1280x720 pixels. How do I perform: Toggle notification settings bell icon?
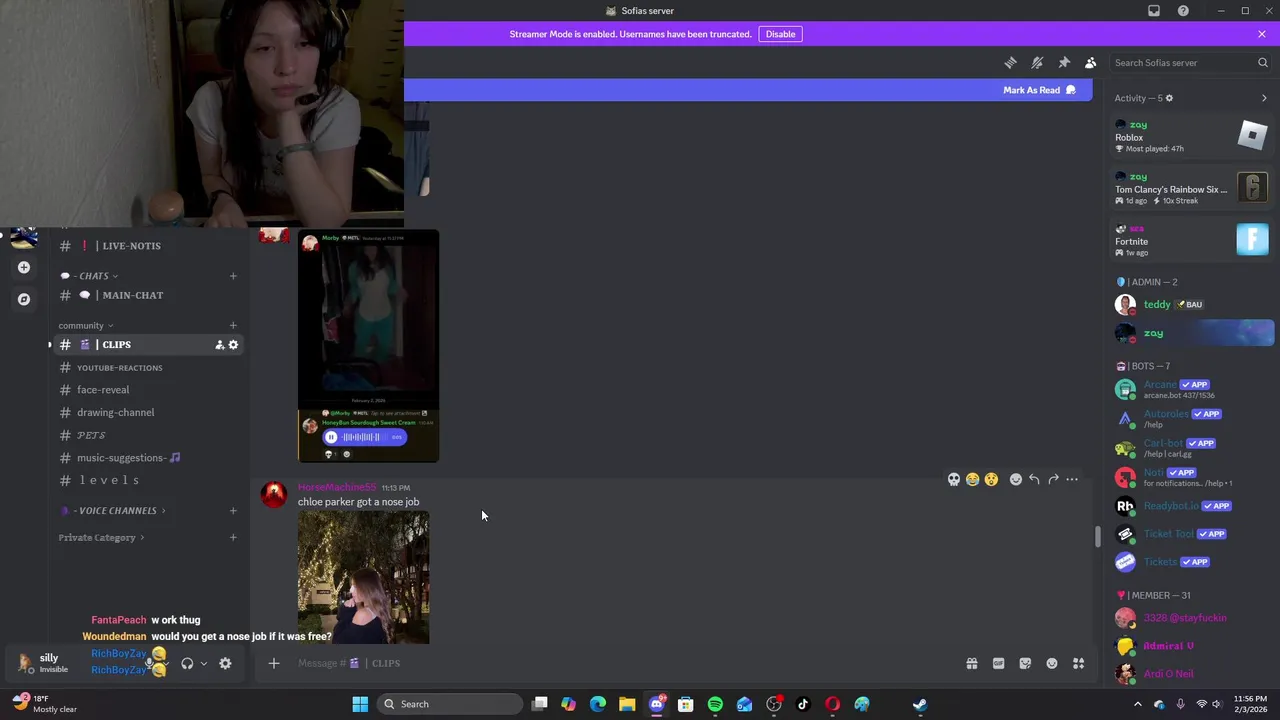coord(1037,63)
